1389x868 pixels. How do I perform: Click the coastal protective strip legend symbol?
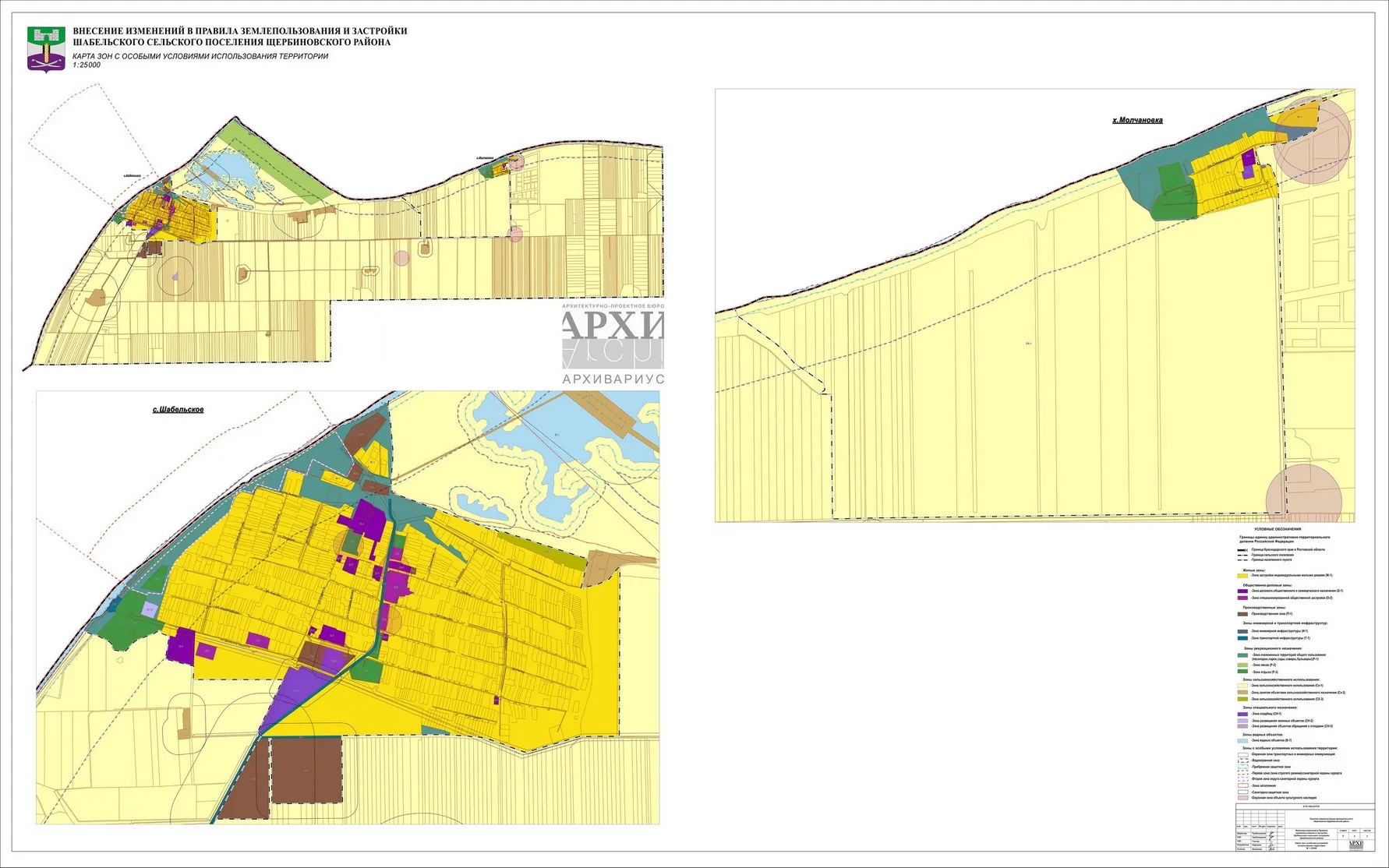point(1242,767)
